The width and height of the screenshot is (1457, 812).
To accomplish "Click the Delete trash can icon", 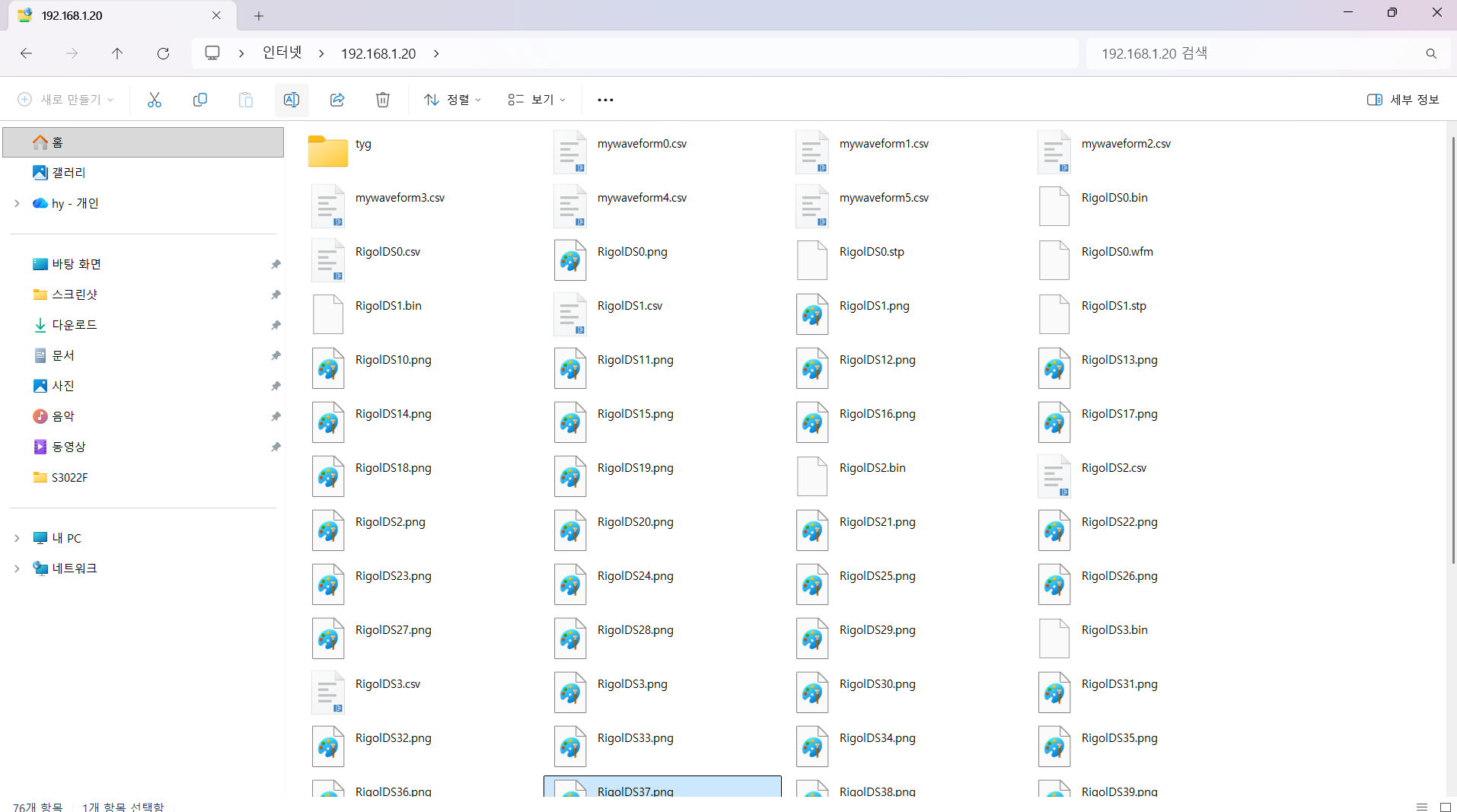I will coord(383,100).
